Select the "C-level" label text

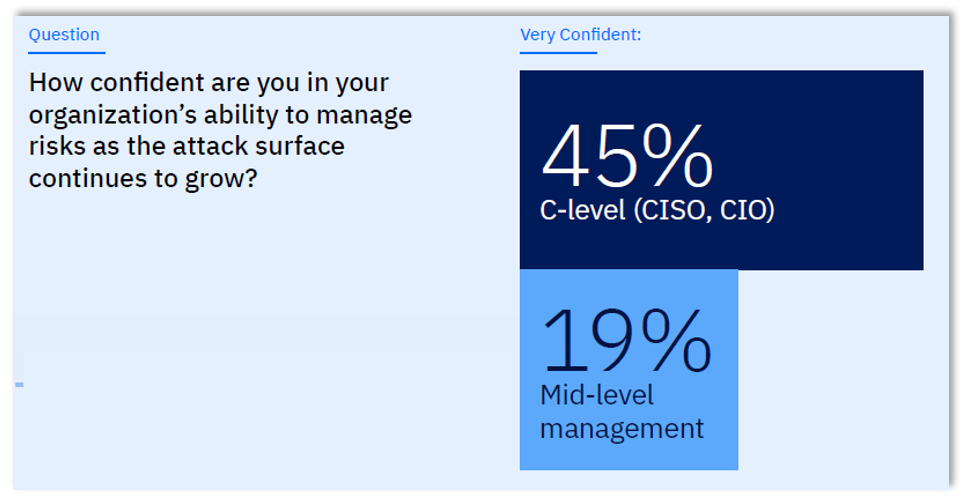(582, 211)
